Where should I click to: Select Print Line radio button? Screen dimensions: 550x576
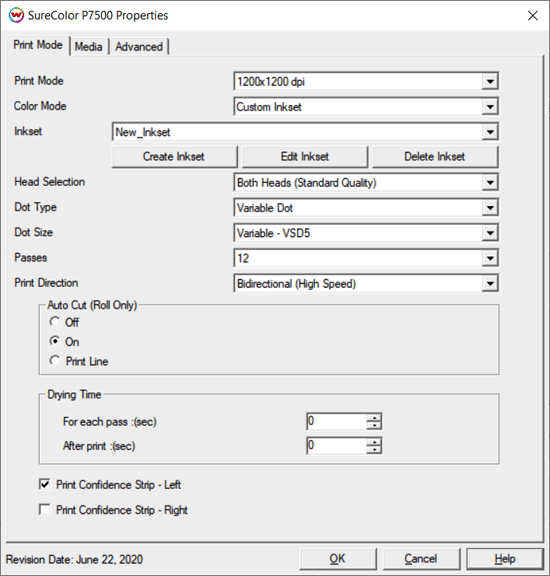[55, 361]
